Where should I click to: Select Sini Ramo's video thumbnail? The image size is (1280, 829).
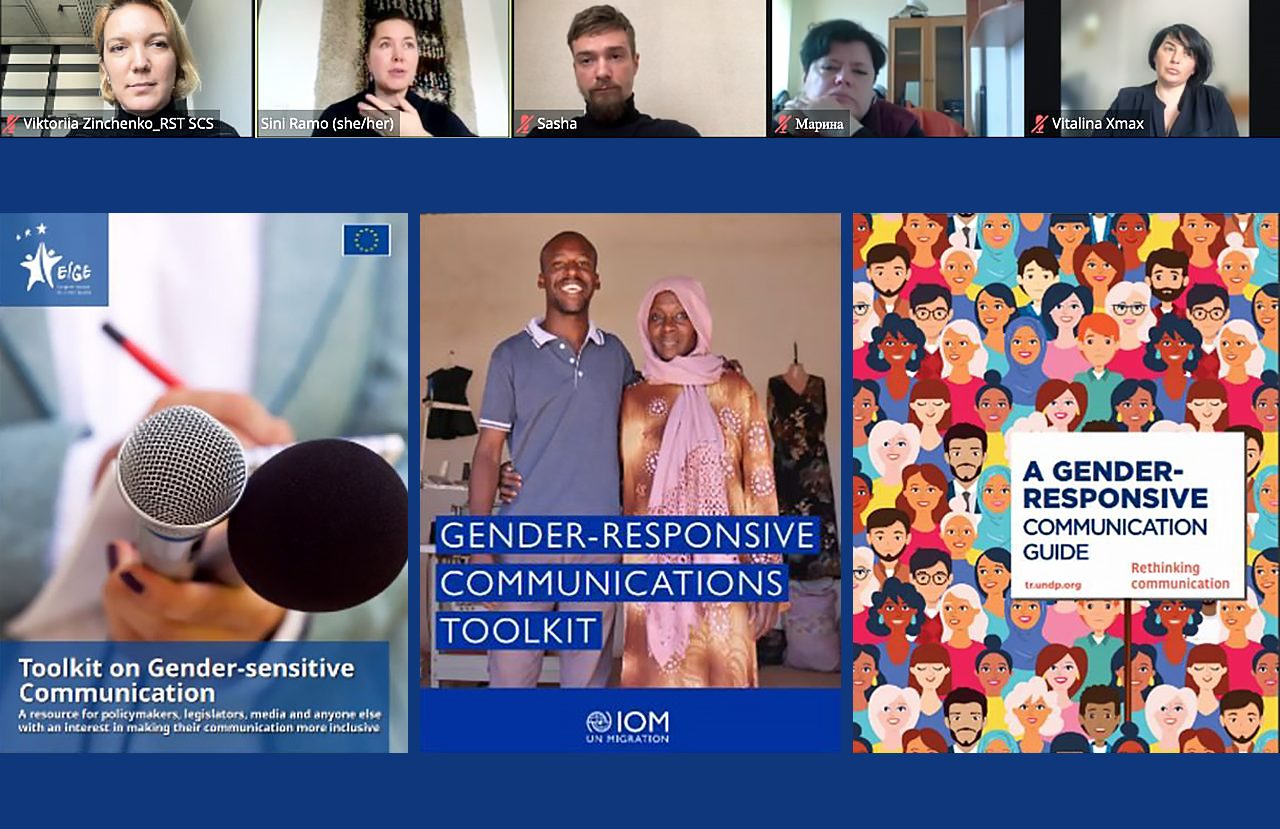pos(383,60)
